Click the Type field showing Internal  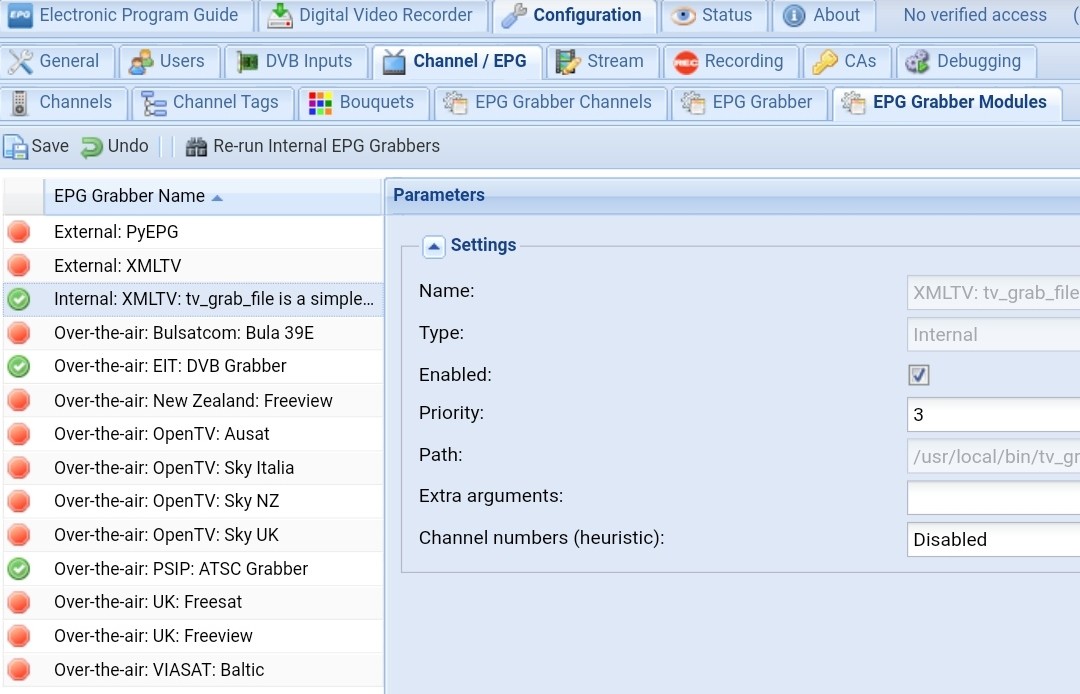pos(993,335)
